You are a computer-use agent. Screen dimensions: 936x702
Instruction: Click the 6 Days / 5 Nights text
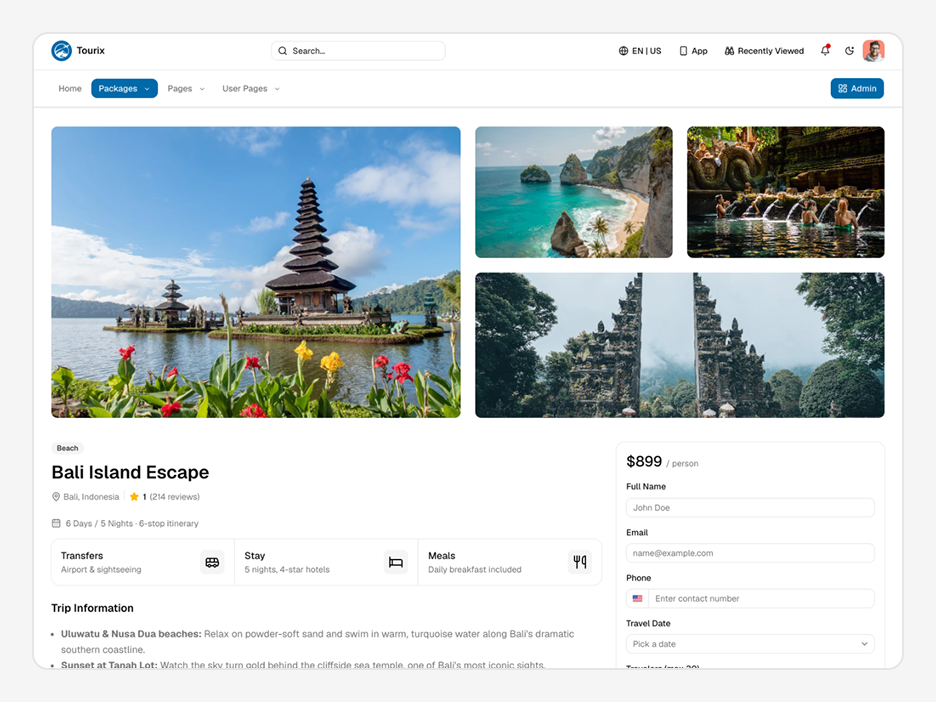click(99, 524)
